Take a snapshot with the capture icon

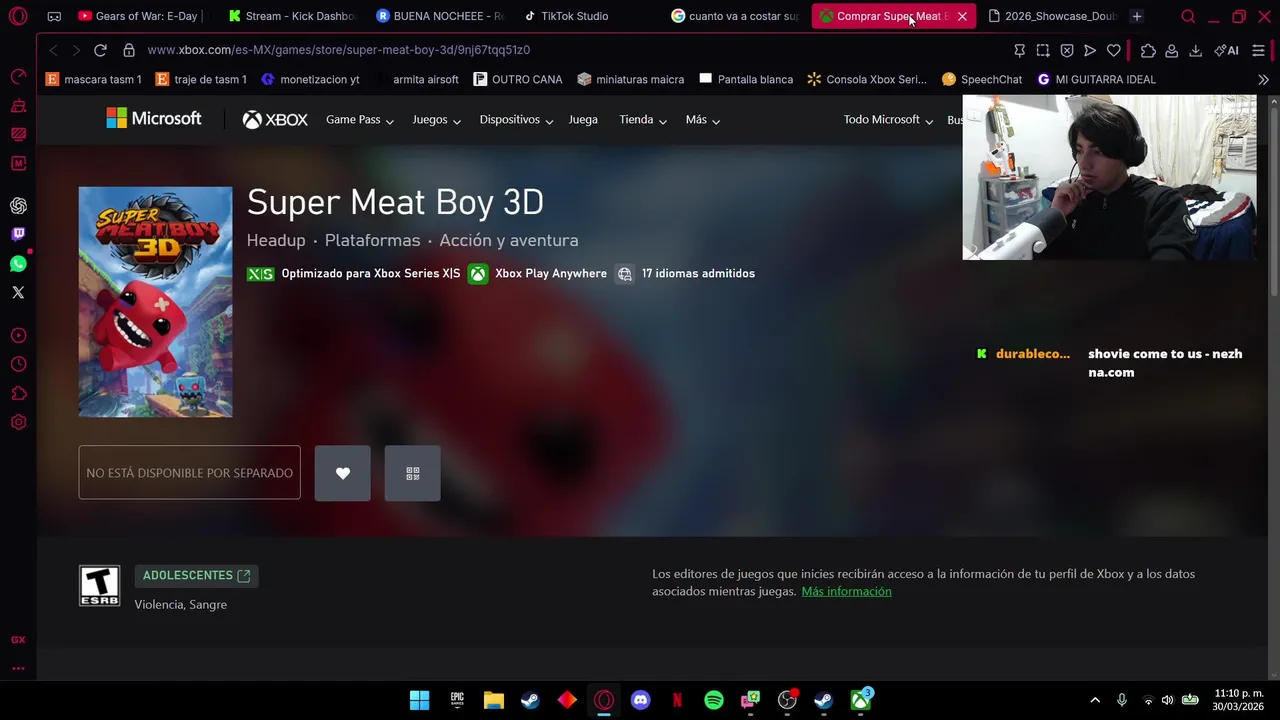click(x=1043, y=50)
